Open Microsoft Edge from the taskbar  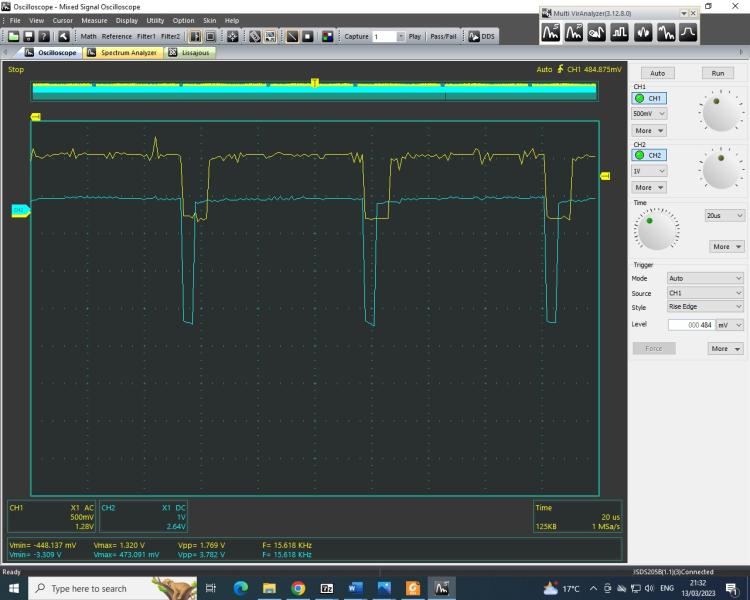pos(241,588)
